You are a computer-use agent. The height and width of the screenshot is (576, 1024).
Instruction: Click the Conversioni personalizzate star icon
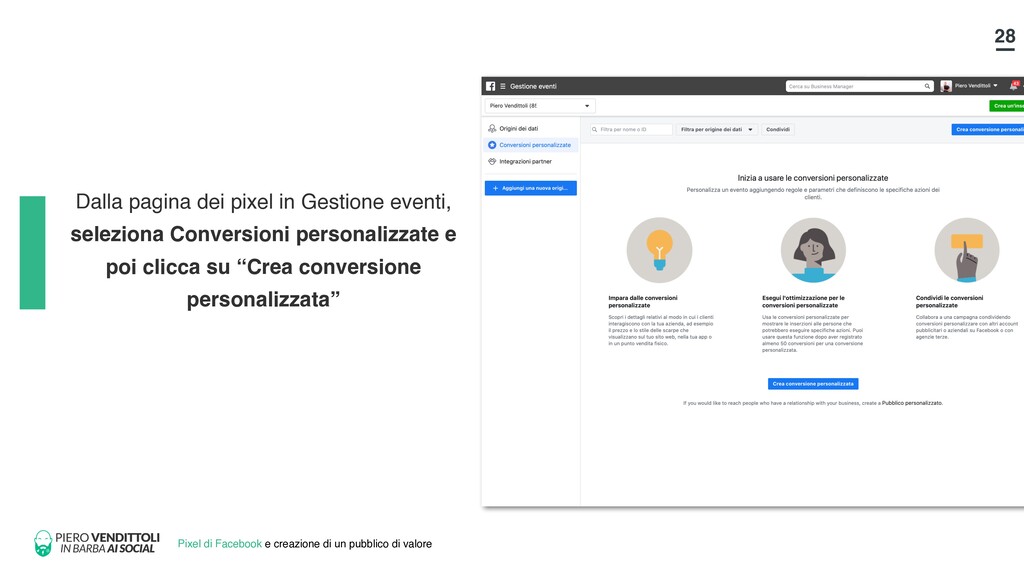point(492,145)
